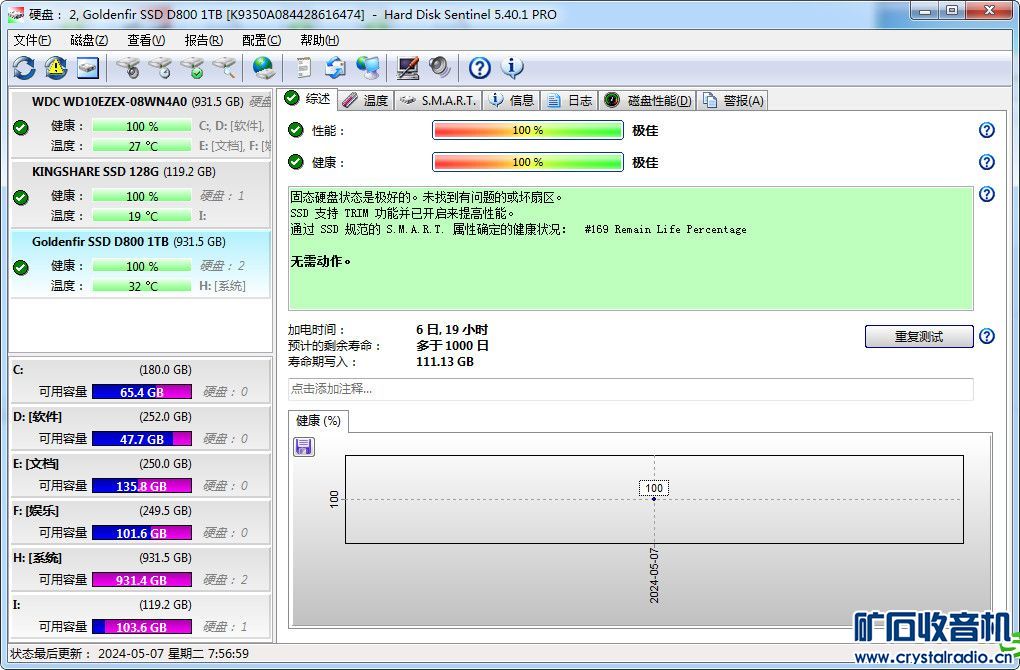Screen dimensions: 1020x670
Task: Open the monitor with screwdriver configuration icon
Action: pyautogui.click(x=408, y=68)
